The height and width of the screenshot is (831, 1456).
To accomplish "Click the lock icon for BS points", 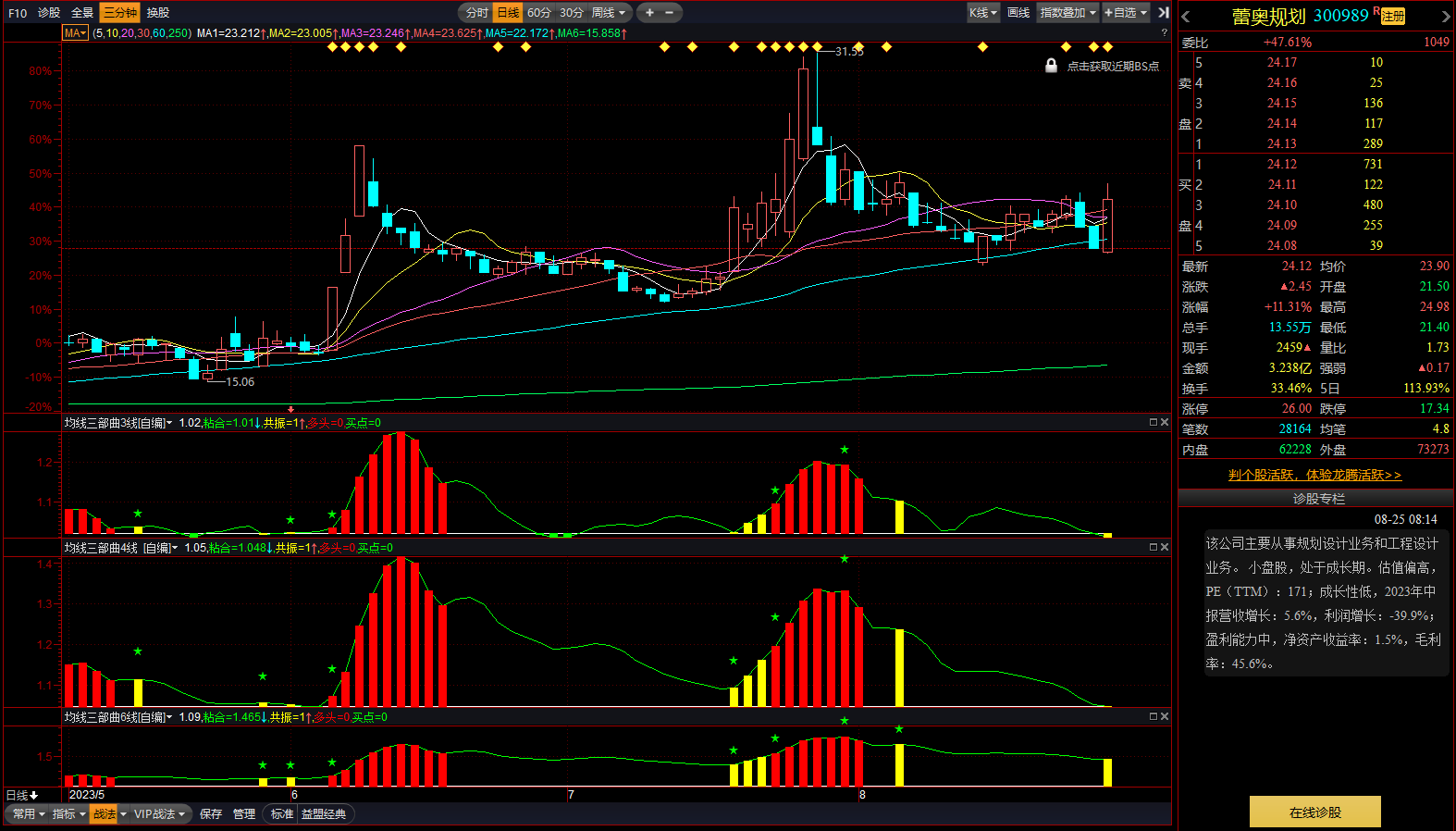I will [1051, 66].
